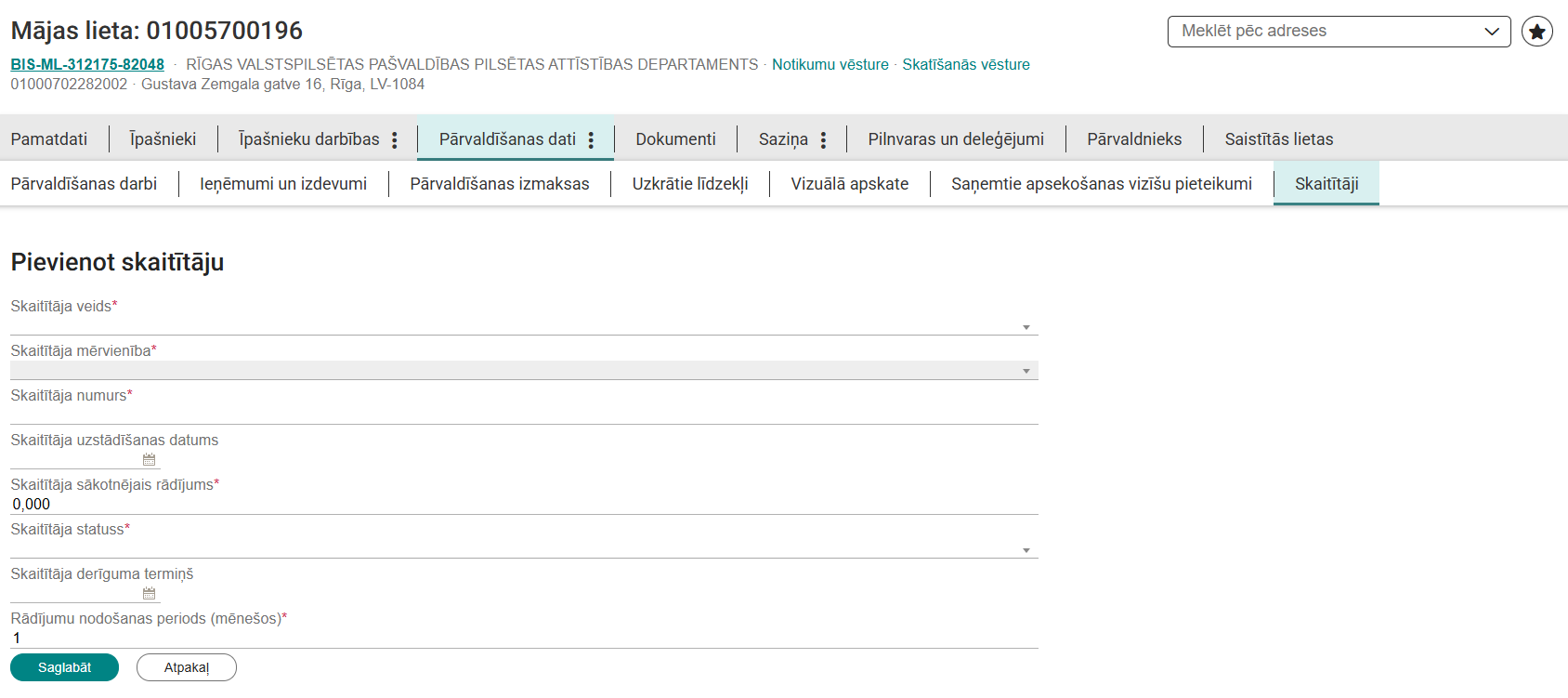This screenshot has height=698, width=1568.
Task: Open the Saziņa tab
Action: [x=783, y=138]
